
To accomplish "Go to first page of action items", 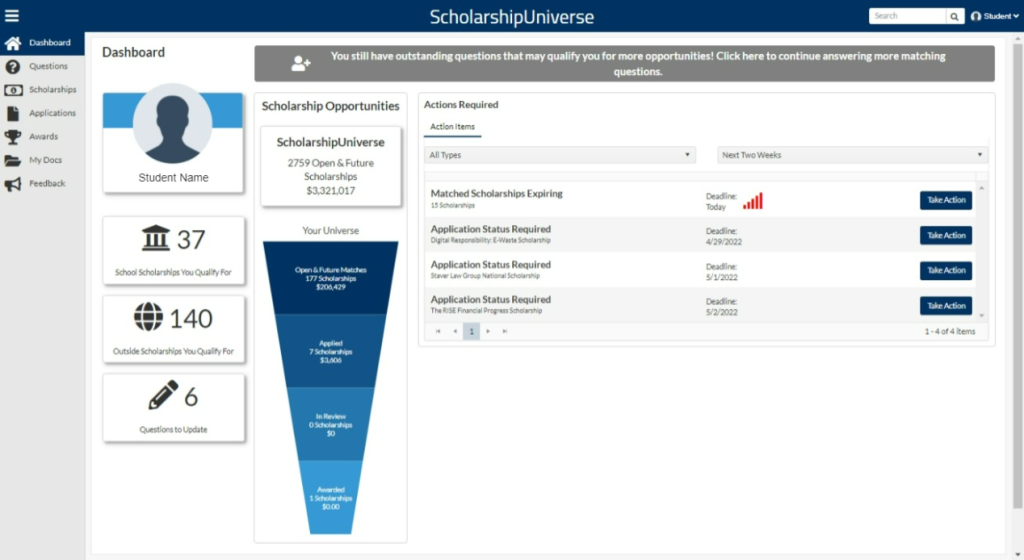I will click(x=438, y=332).
